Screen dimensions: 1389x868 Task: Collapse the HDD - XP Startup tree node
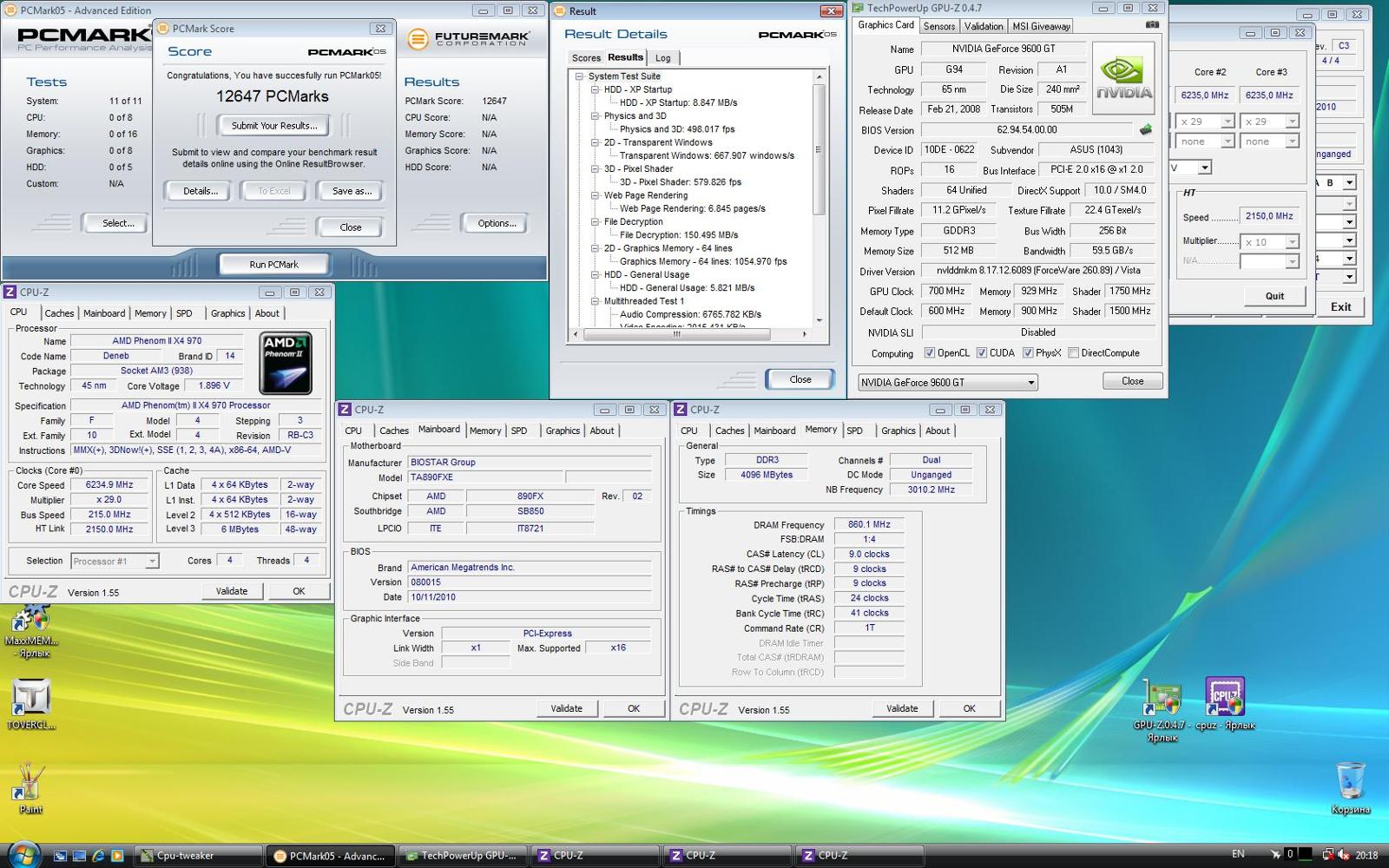(596, 89)
